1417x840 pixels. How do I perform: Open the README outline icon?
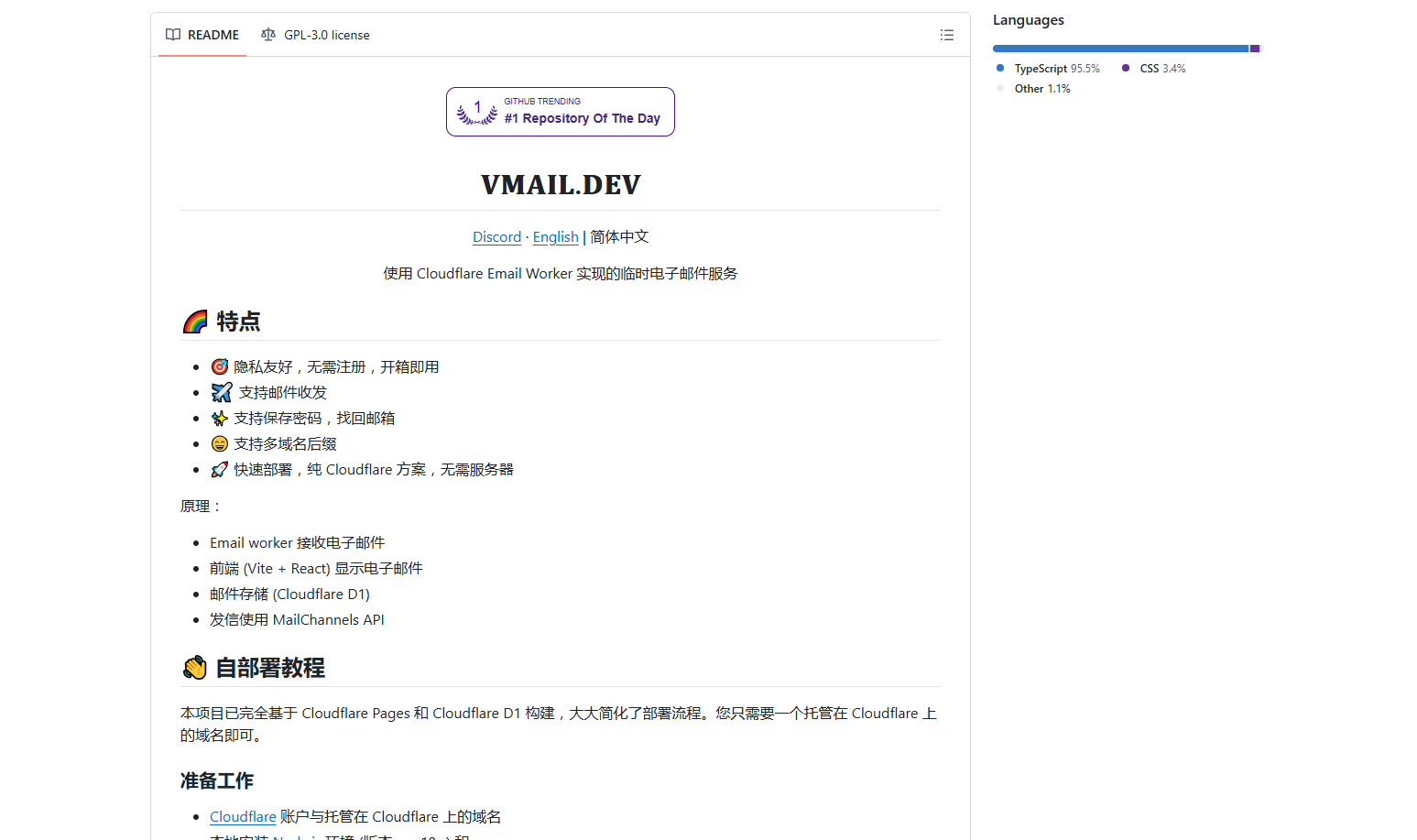point(946,35)
